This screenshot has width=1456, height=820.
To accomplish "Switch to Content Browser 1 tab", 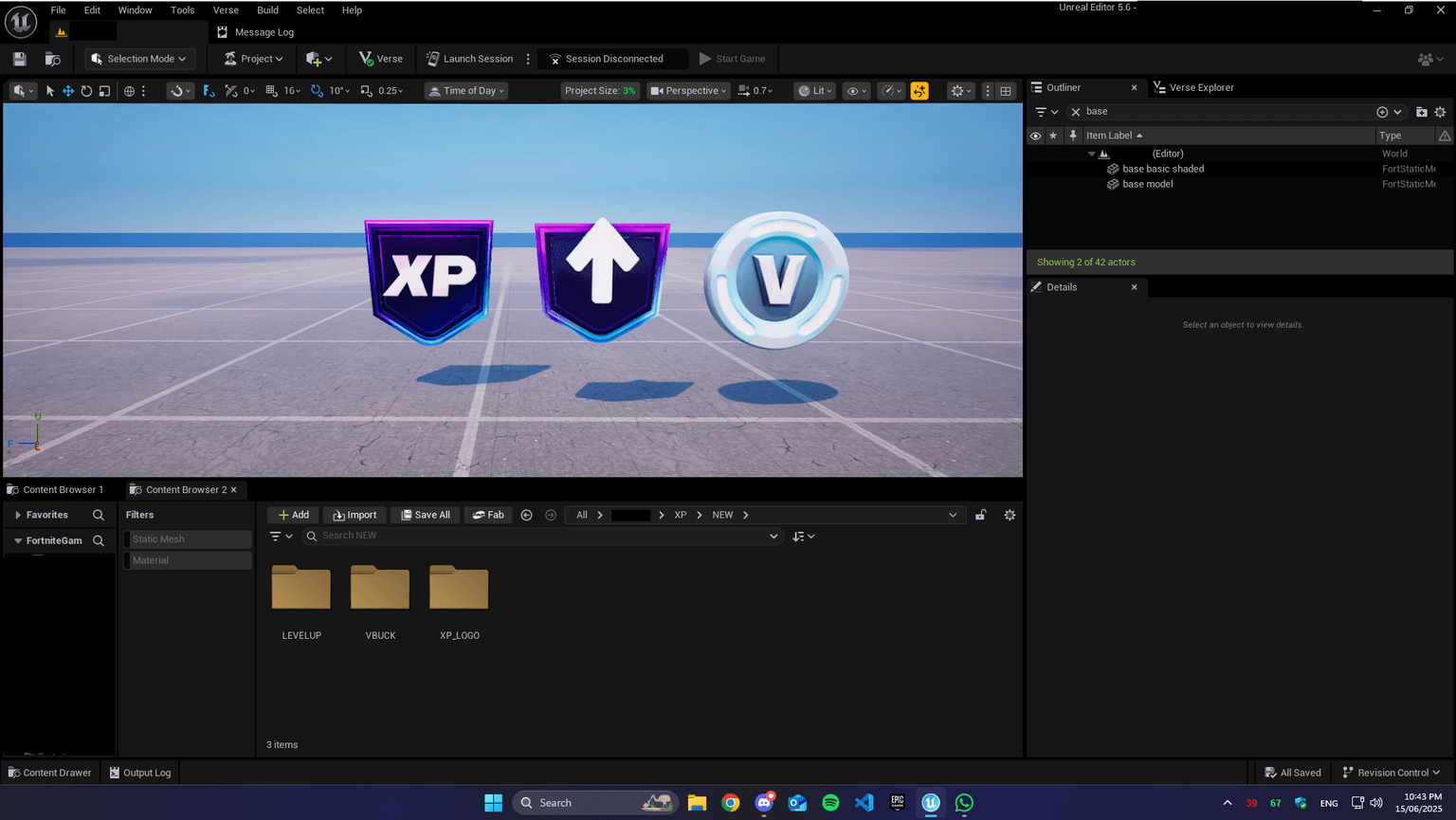I will point(55,489).
